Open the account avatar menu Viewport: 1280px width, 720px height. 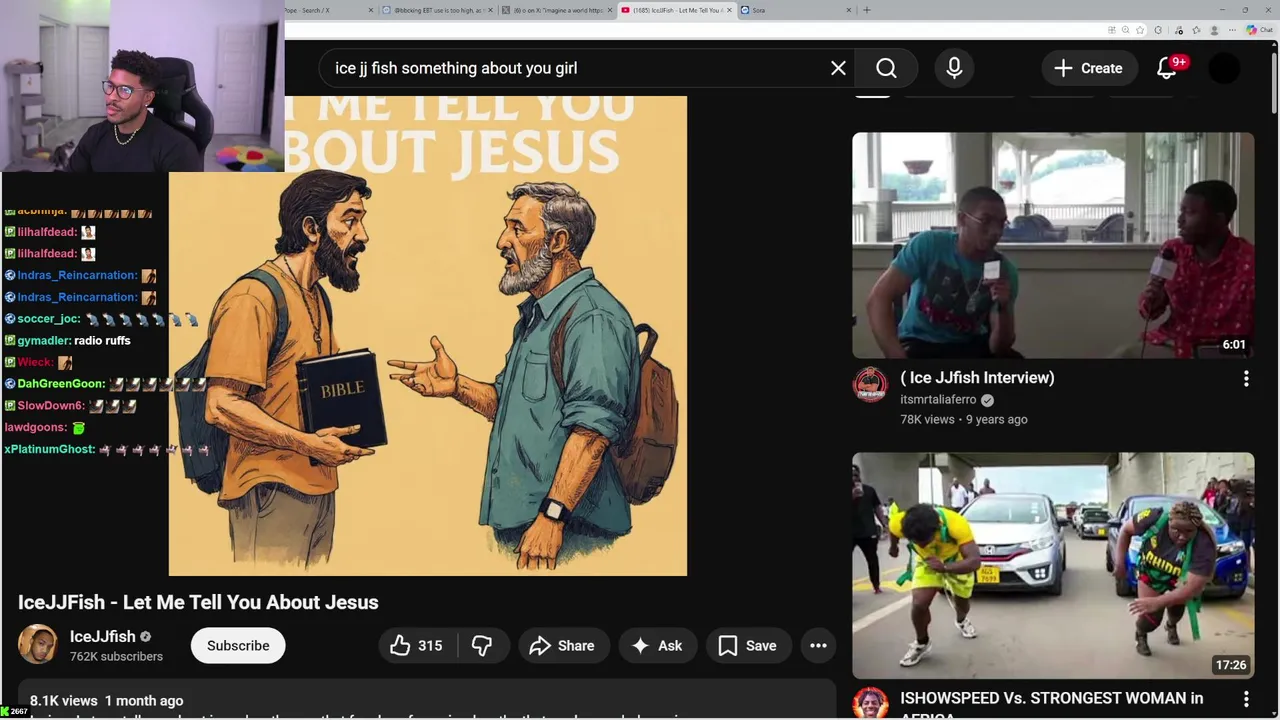[1224, 68]
